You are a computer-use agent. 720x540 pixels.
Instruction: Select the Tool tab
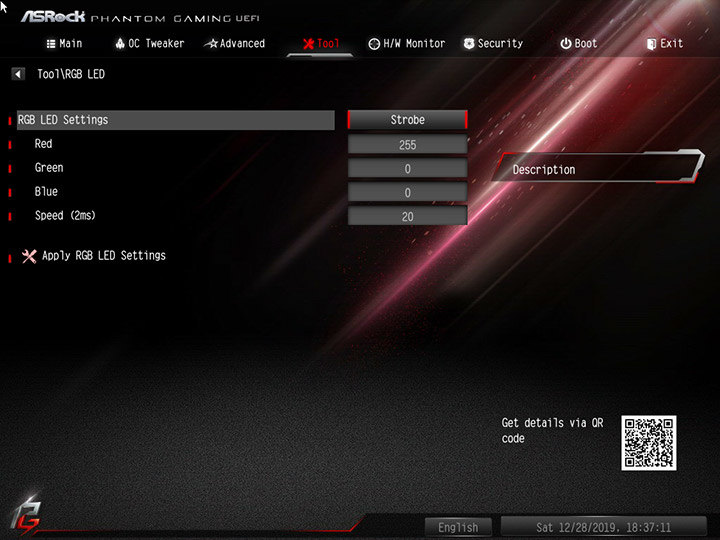tap(321, 44)
